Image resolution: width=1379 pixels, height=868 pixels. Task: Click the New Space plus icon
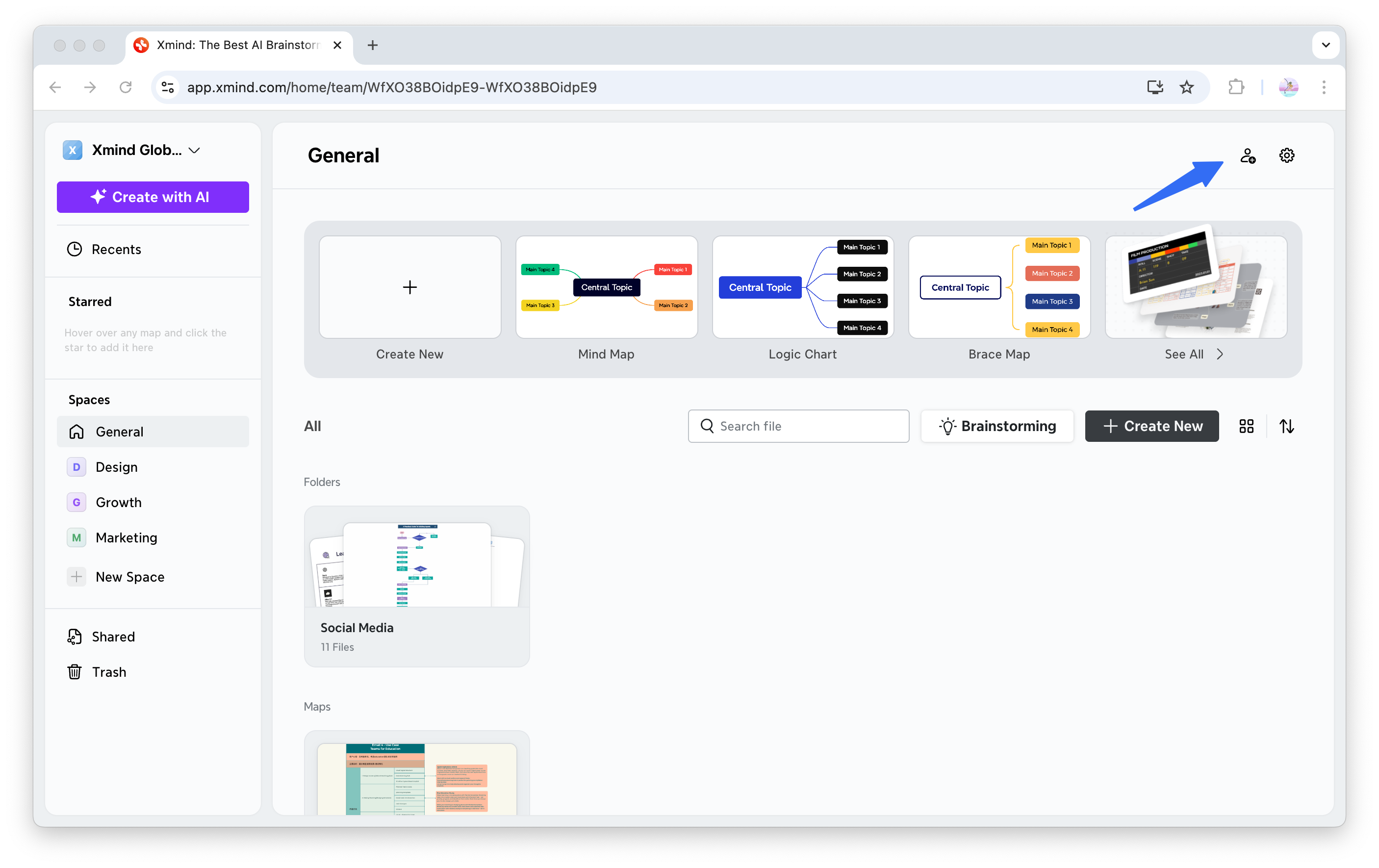pyautogui.click(x=76, y=577)
